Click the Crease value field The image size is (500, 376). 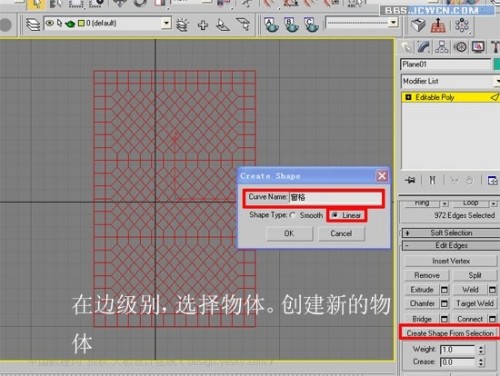pyautogui.click(x=458, y=362)
